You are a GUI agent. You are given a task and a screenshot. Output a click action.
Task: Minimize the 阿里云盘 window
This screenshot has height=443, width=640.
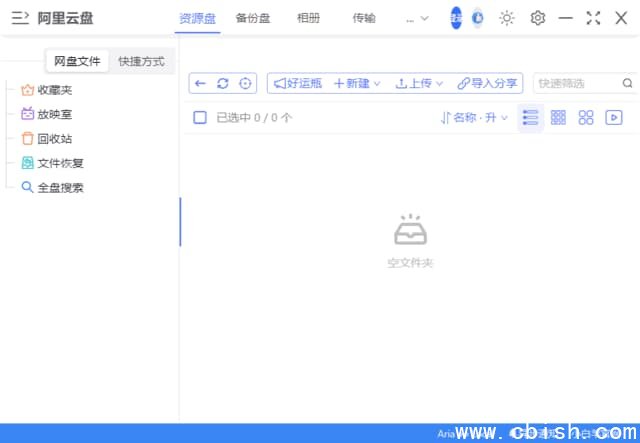pos(566,18)
